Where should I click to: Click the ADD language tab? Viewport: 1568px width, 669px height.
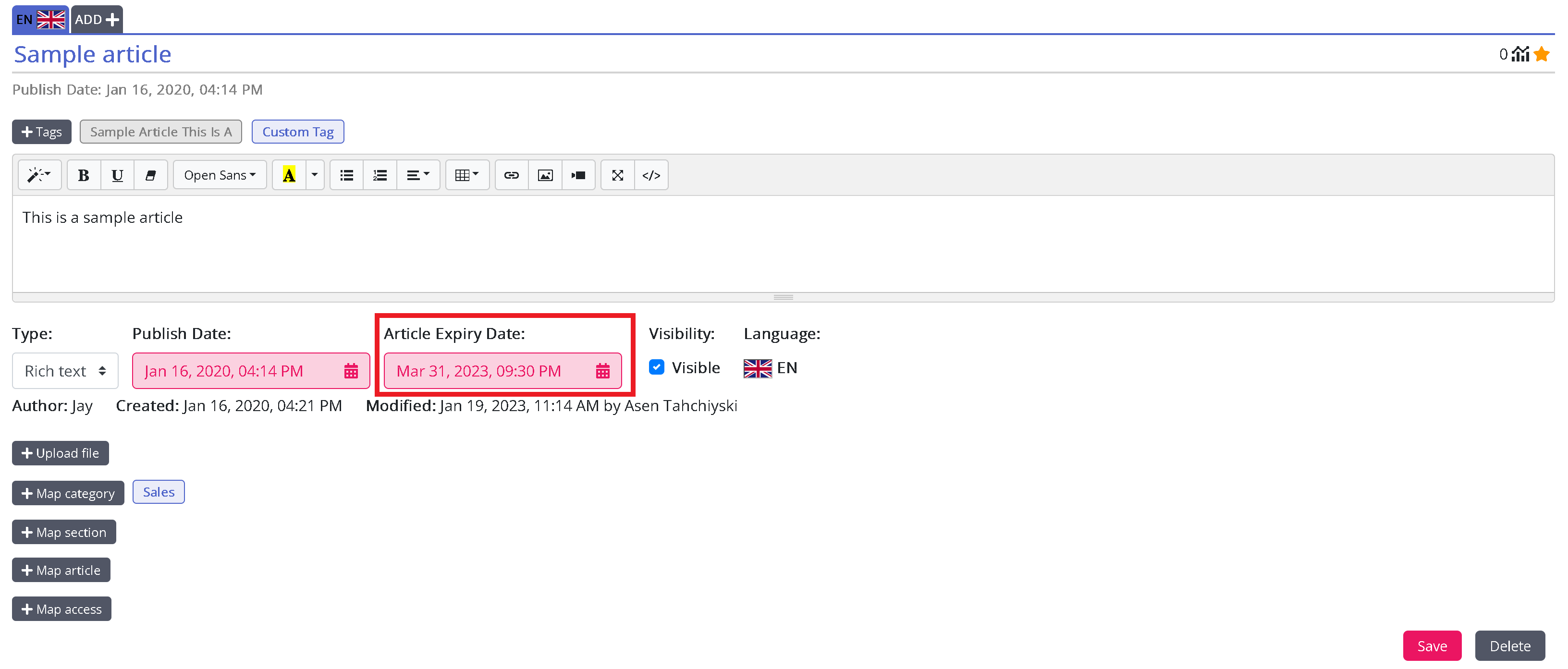(97, 20)
